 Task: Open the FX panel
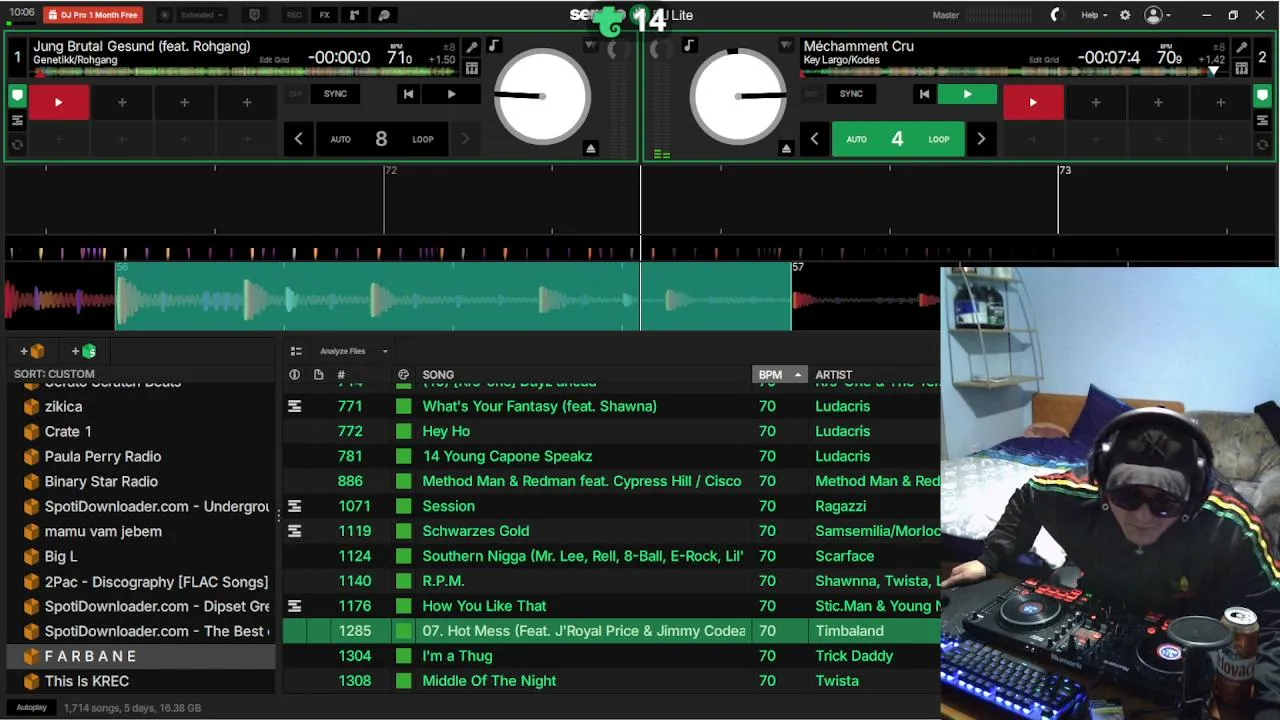click(x=324, y=15)
